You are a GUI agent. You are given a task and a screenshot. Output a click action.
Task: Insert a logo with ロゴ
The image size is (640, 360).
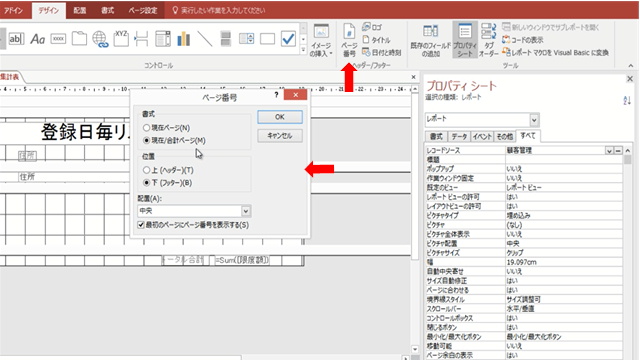[x=372, y=27]
